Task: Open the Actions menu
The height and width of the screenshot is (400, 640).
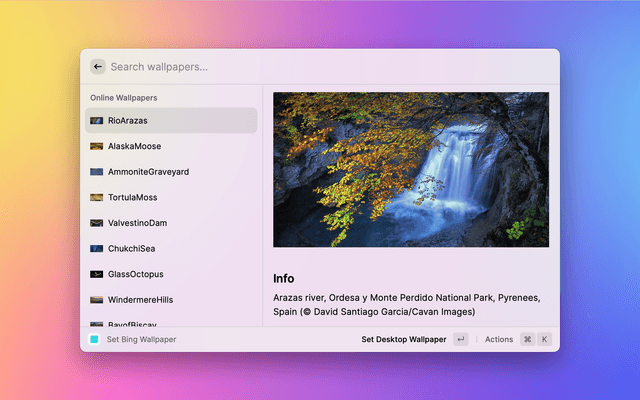Action: [x=499, y=339]
